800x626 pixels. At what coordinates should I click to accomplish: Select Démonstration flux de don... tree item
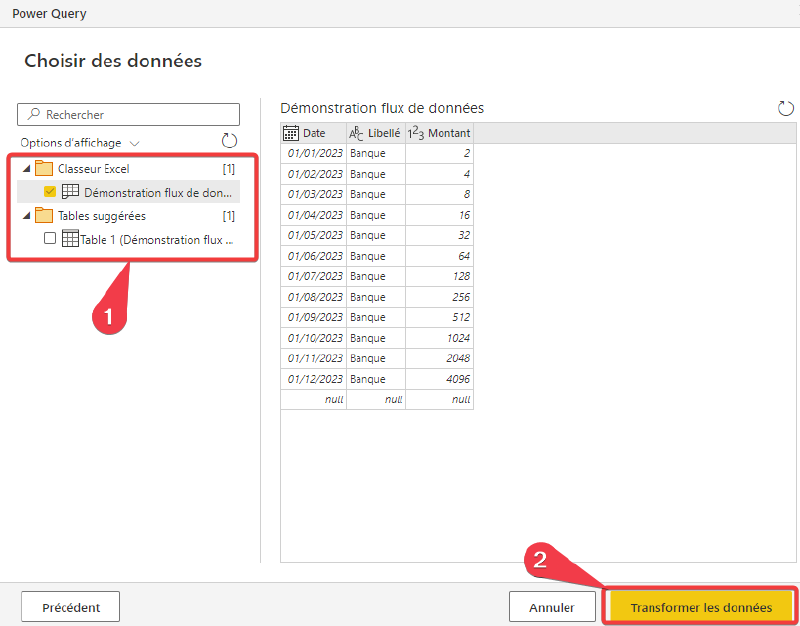158,193
